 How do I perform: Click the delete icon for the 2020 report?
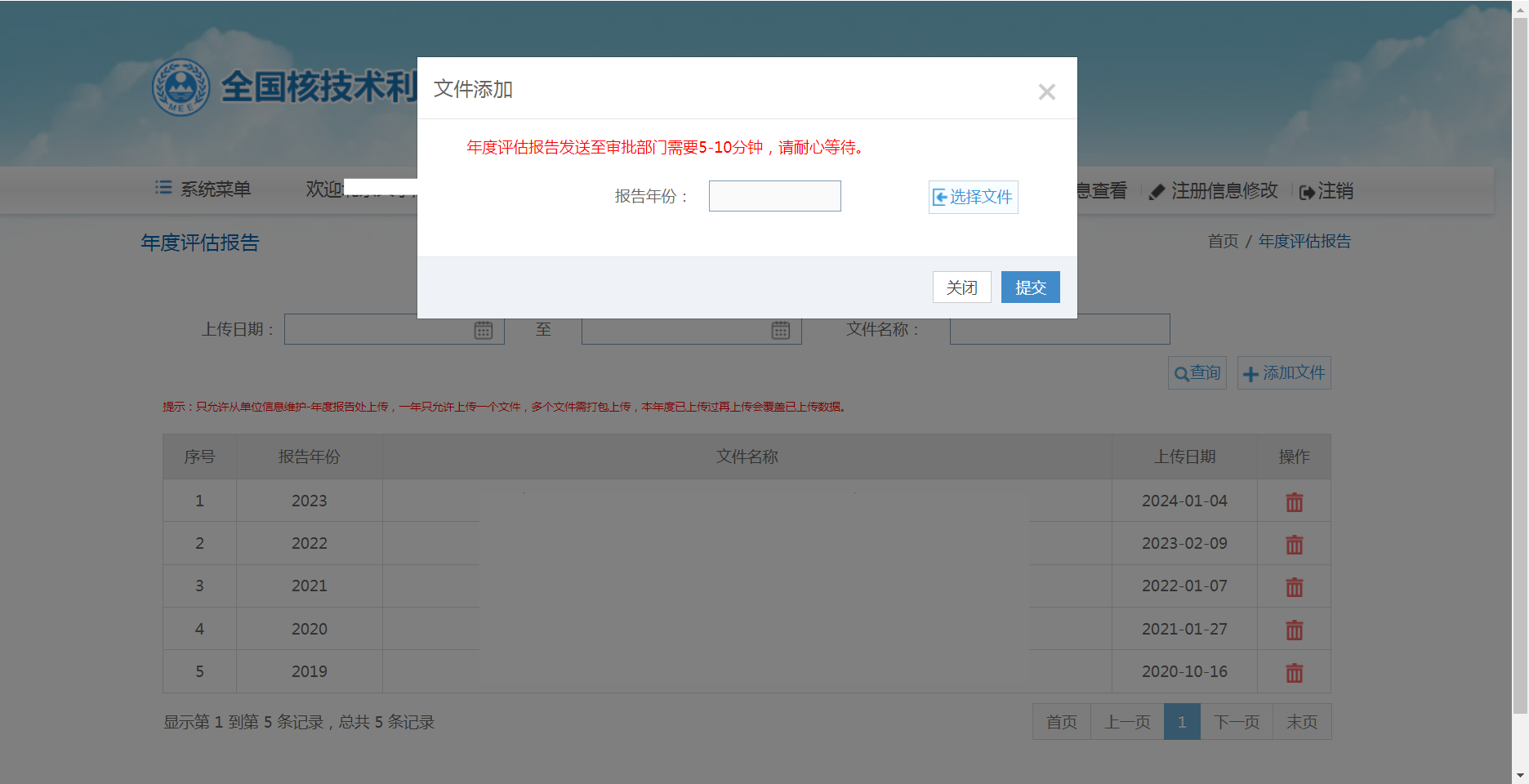(x=1294, y=630)
